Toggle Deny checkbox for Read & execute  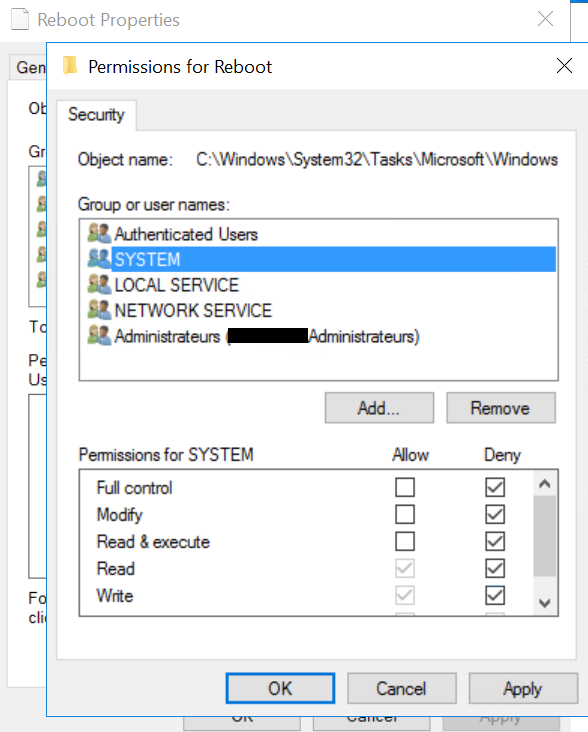(495, 542)
